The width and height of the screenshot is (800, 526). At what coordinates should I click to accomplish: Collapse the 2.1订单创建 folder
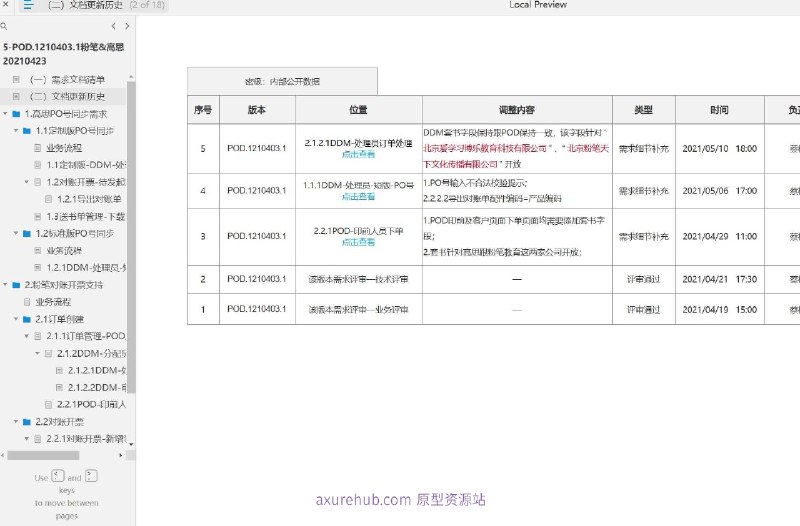pyautogui.click(x=16, y=319)
